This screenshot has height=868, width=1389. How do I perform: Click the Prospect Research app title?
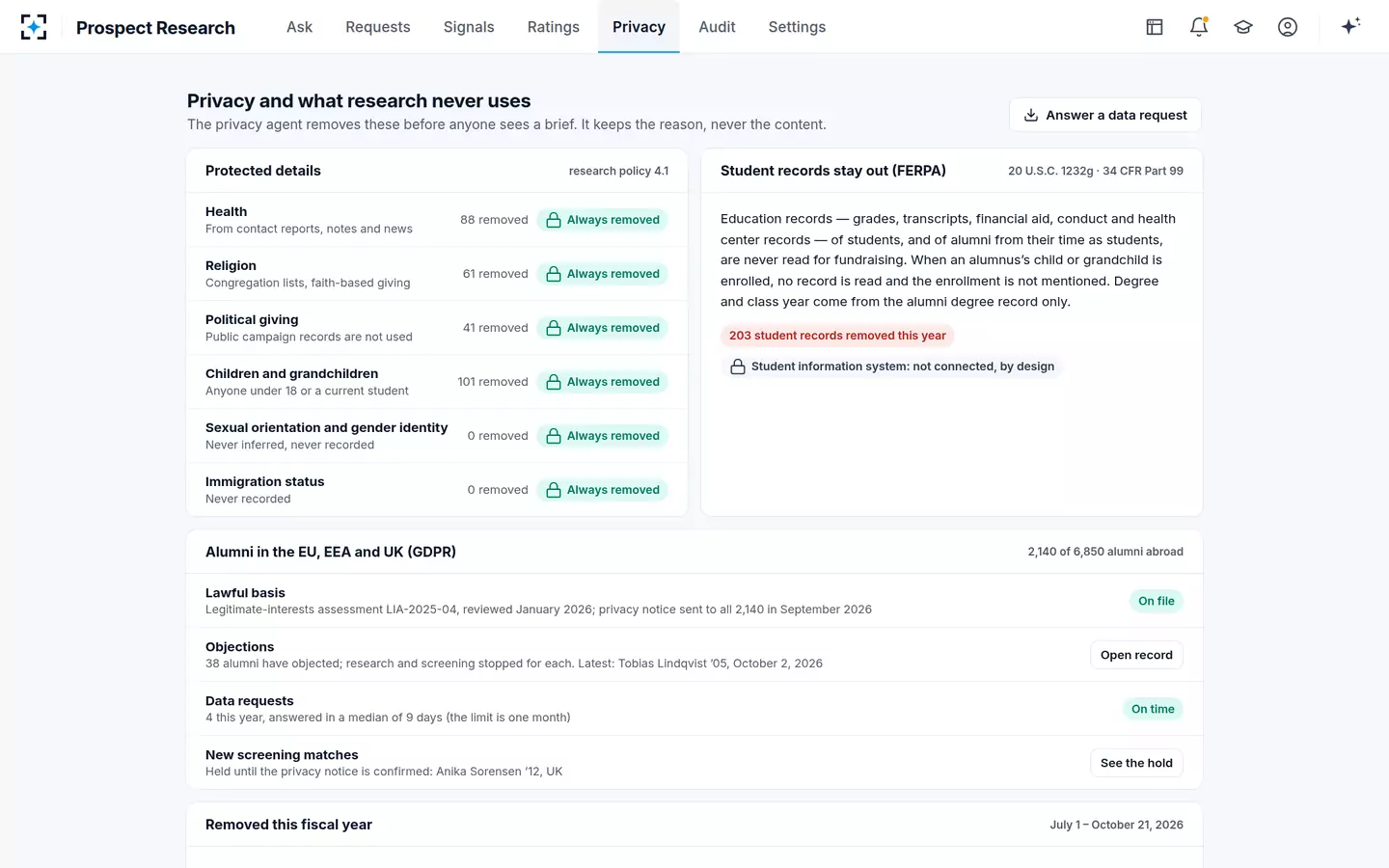[155, 28]
